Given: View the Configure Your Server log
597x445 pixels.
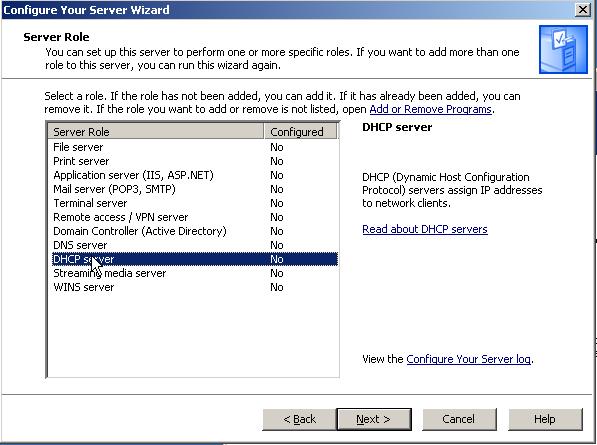Looking at the screenshot, I should coord(468,359).
